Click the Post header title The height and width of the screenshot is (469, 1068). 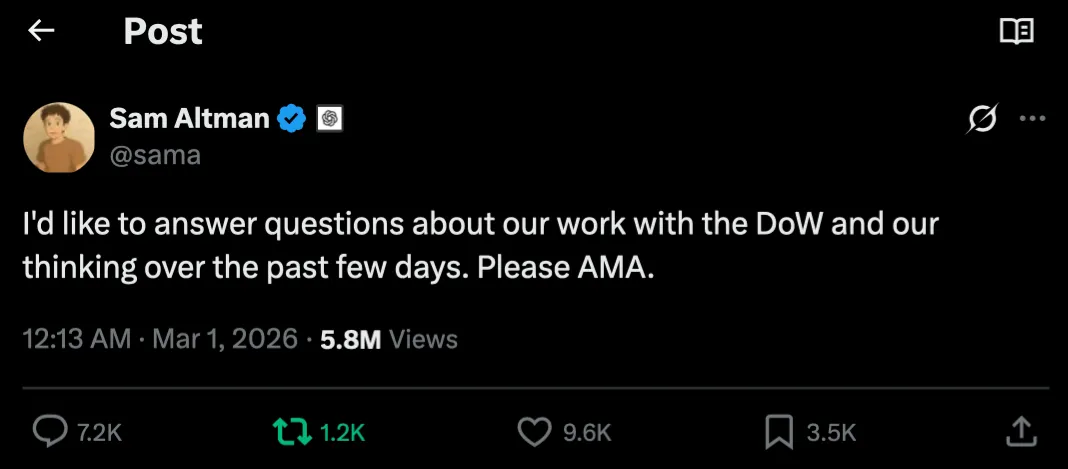(163, 31)
